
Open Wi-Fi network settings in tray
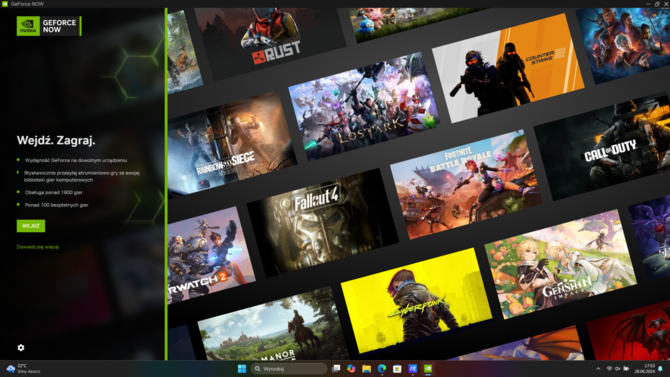(609, 368)
